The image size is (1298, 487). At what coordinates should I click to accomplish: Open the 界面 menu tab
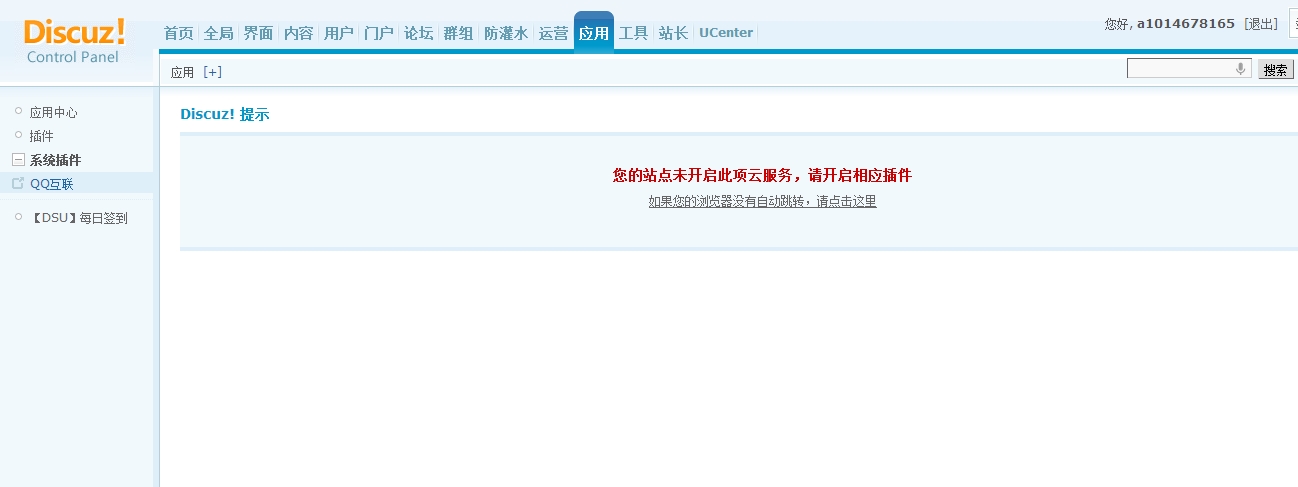[259, 33]
